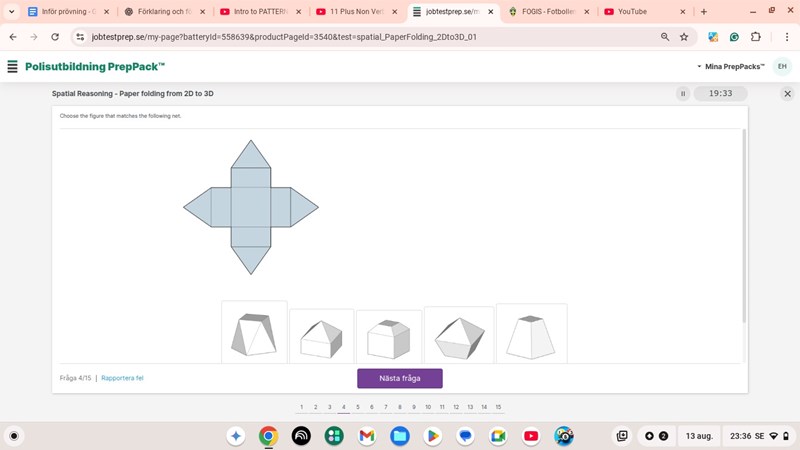Open the browser extensions puzzle icon
Screen dimensions: 800x450
[x=755, y=37]
